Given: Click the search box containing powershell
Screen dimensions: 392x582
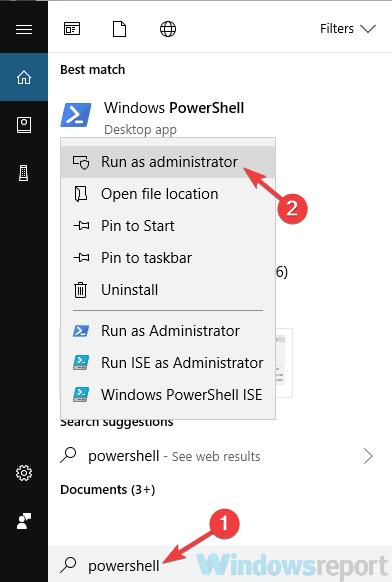Looking at the screenshot, I should point(220,565).
